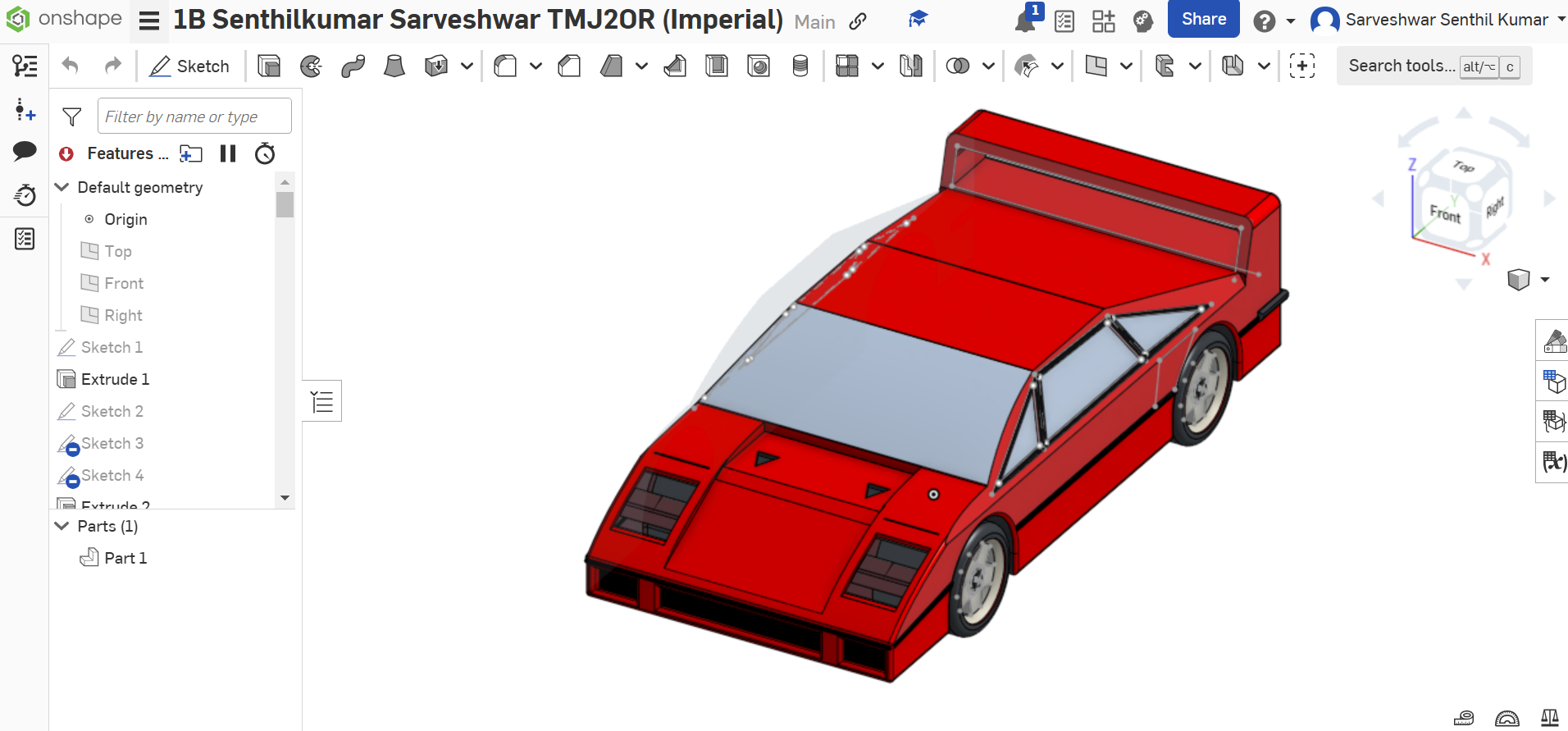Click the Fillet tool icon
This screenshot has height=731, width=1568.
(505, 66)
